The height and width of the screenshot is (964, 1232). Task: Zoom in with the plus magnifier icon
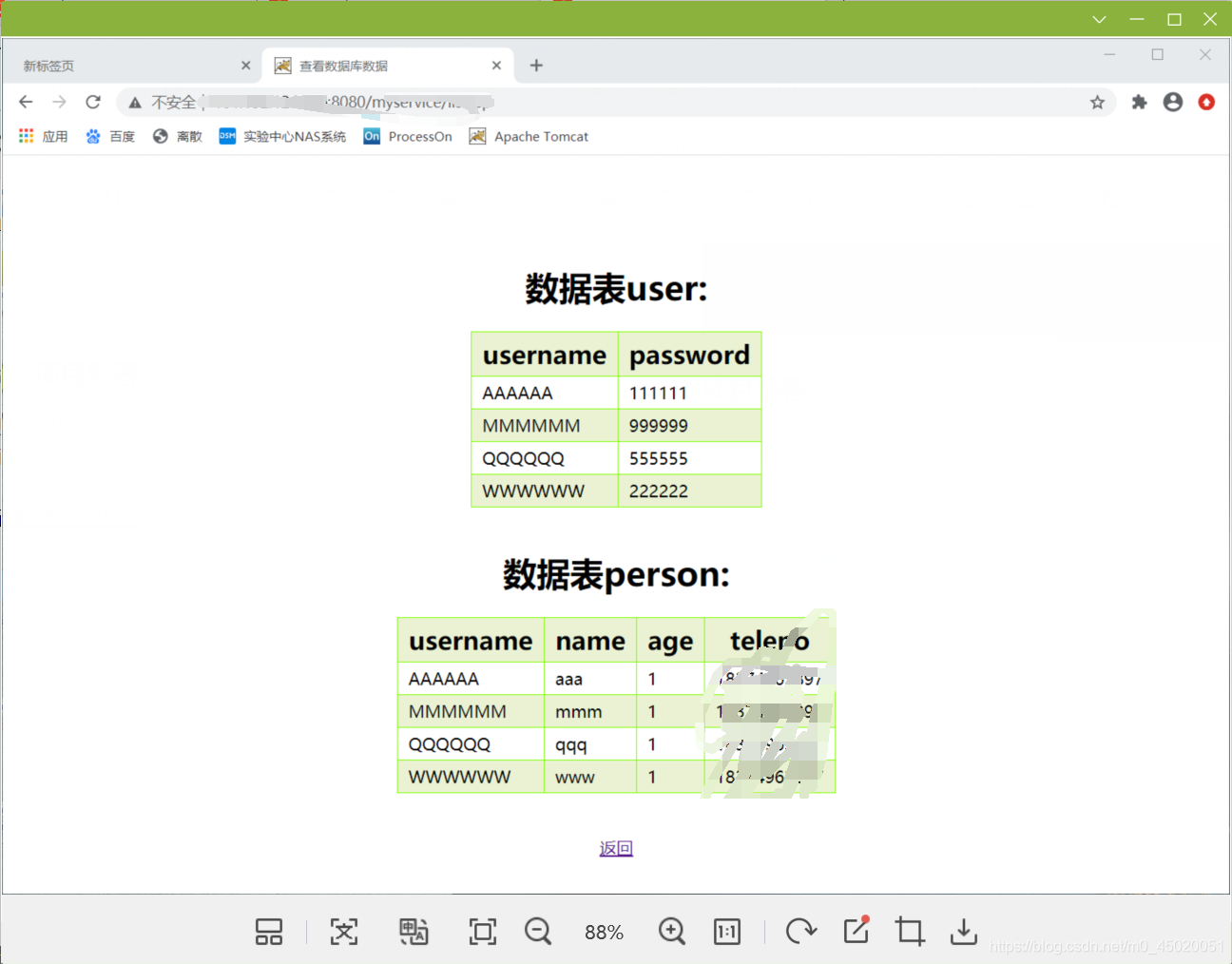pyautogui.click(x=672, y=932)
